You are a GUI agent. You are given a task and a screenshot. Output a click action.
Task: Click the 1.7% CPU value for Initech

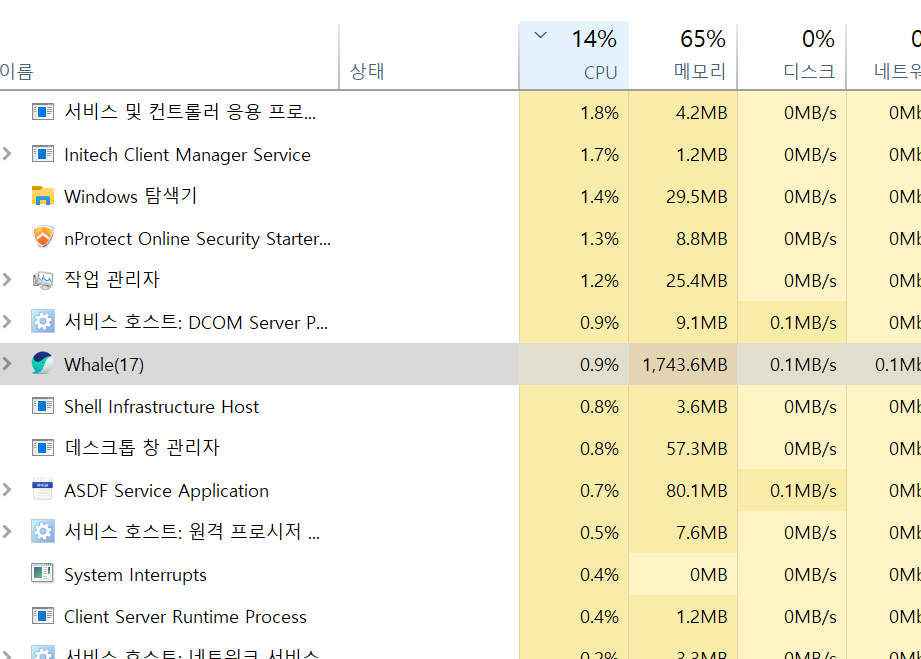(599, 154)
